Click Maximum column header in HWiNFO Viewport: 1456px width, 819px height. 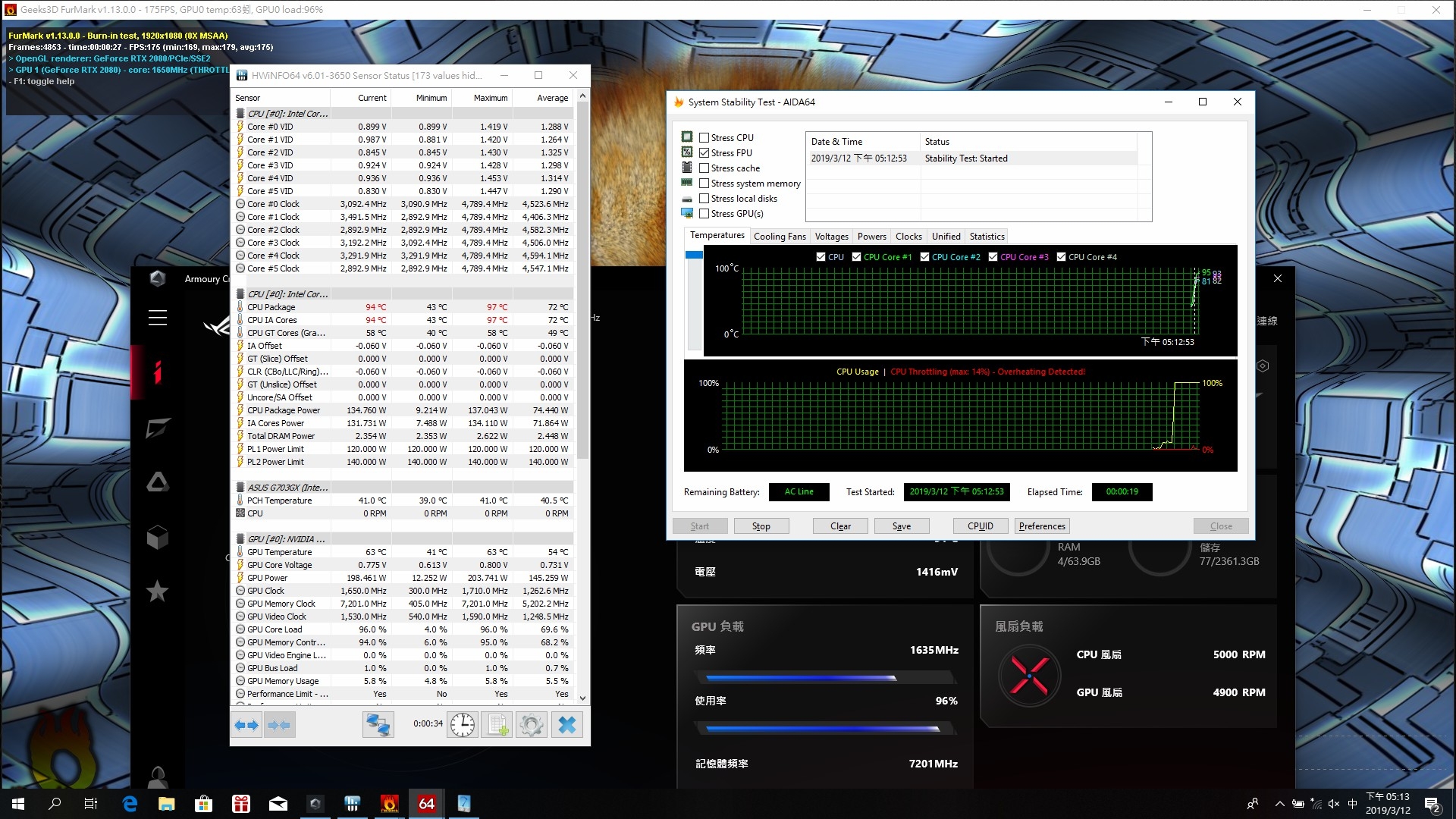[x=482, y=98]
